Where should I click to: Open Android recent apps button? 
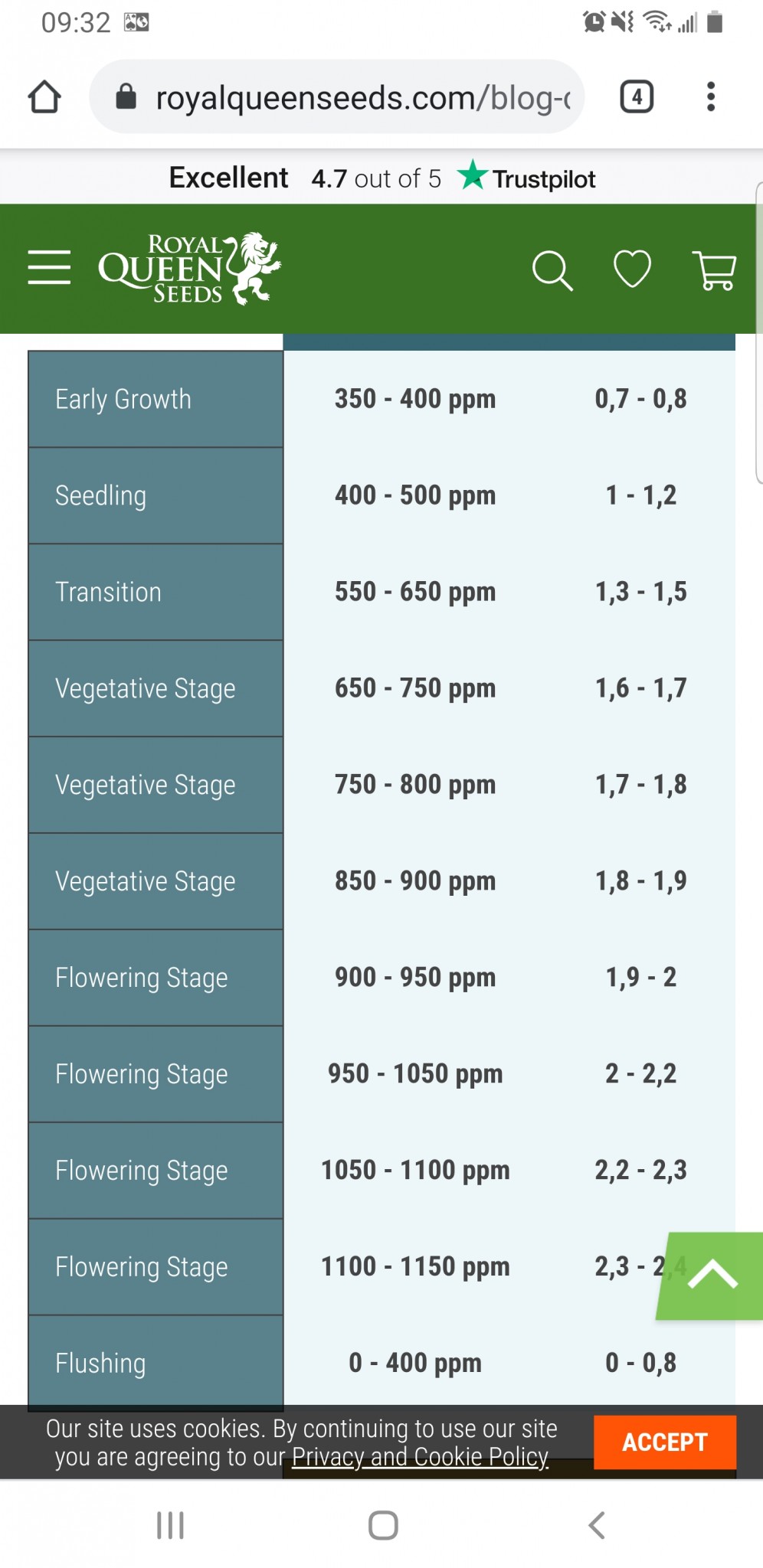(x=170, y=1524)
